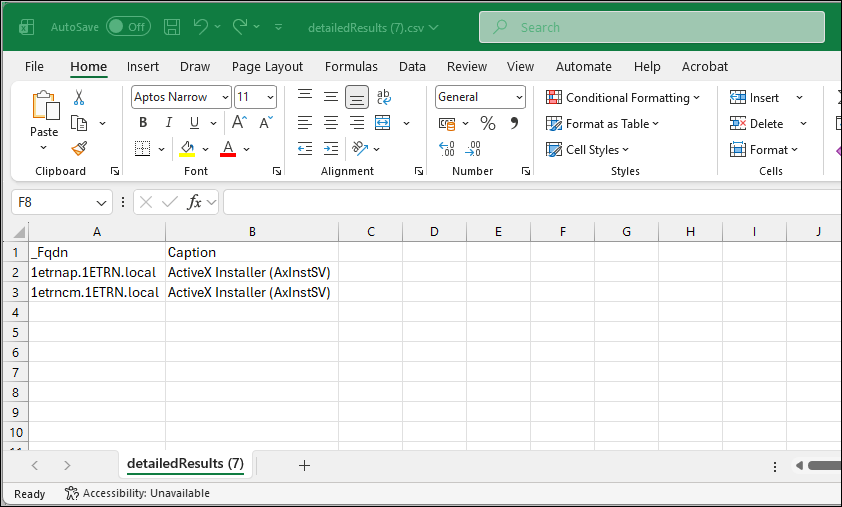The height and width of the screenshot is (507, 842).
Task: Click the Cell Styles button
Action: pos(588,149)
